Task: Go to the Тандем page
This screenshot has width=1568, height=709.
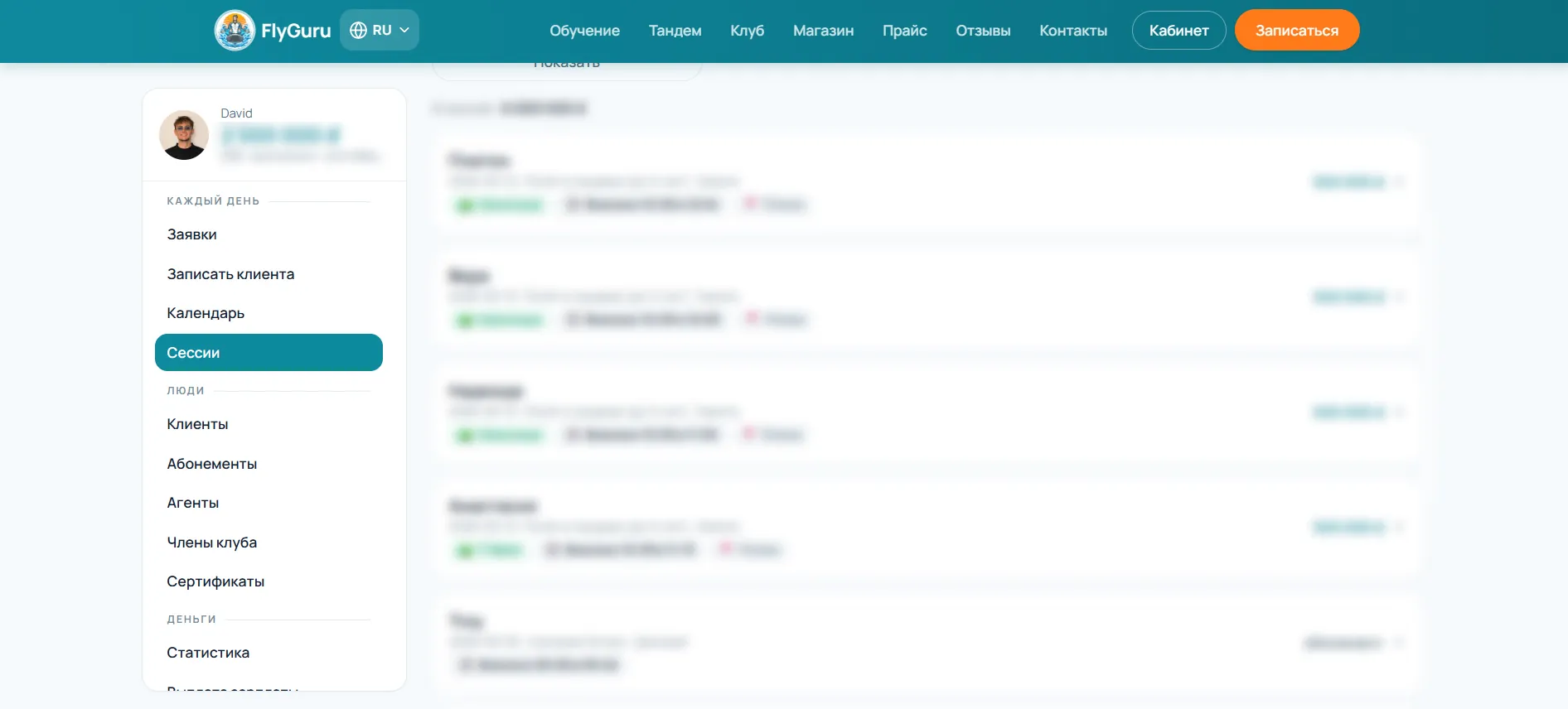Action: click(x=675, y=31)
